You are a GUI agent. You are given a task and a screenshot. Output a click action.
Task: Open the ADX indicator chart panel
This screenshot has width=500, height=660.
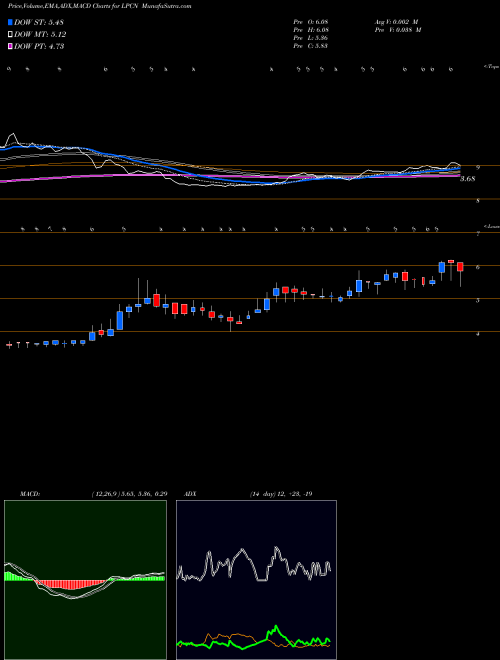256,580
